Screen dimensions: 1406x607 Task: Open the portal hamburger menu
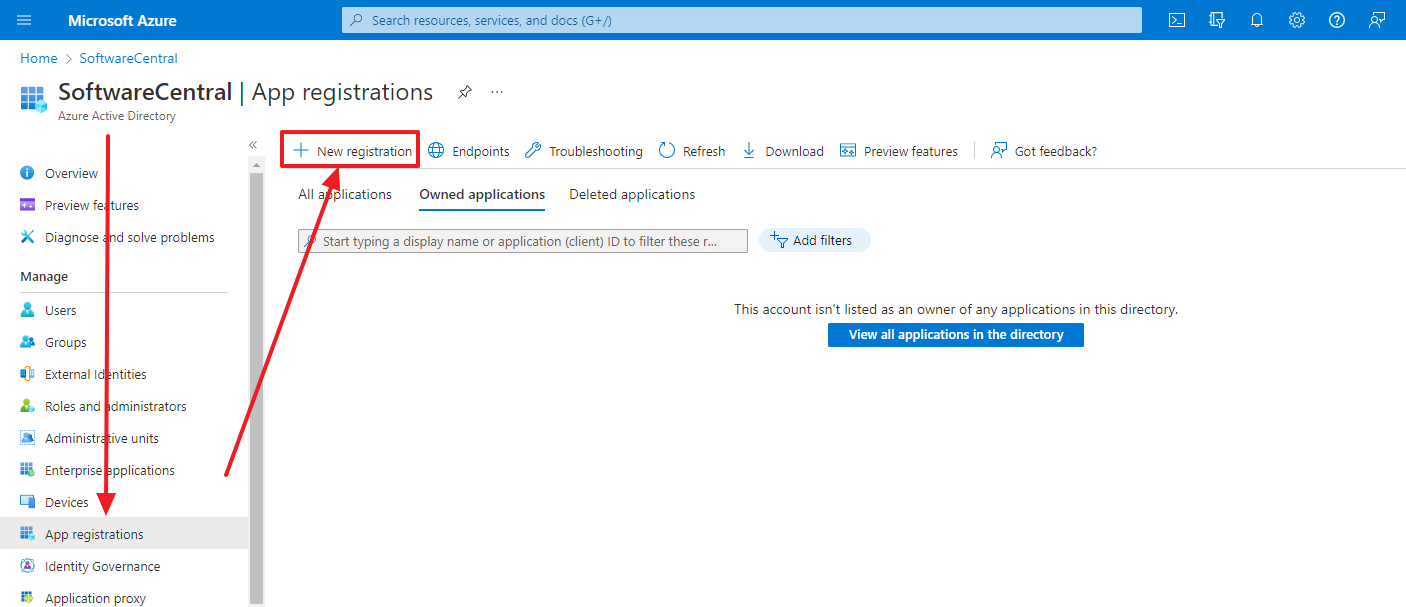click(x=24, y=20)
